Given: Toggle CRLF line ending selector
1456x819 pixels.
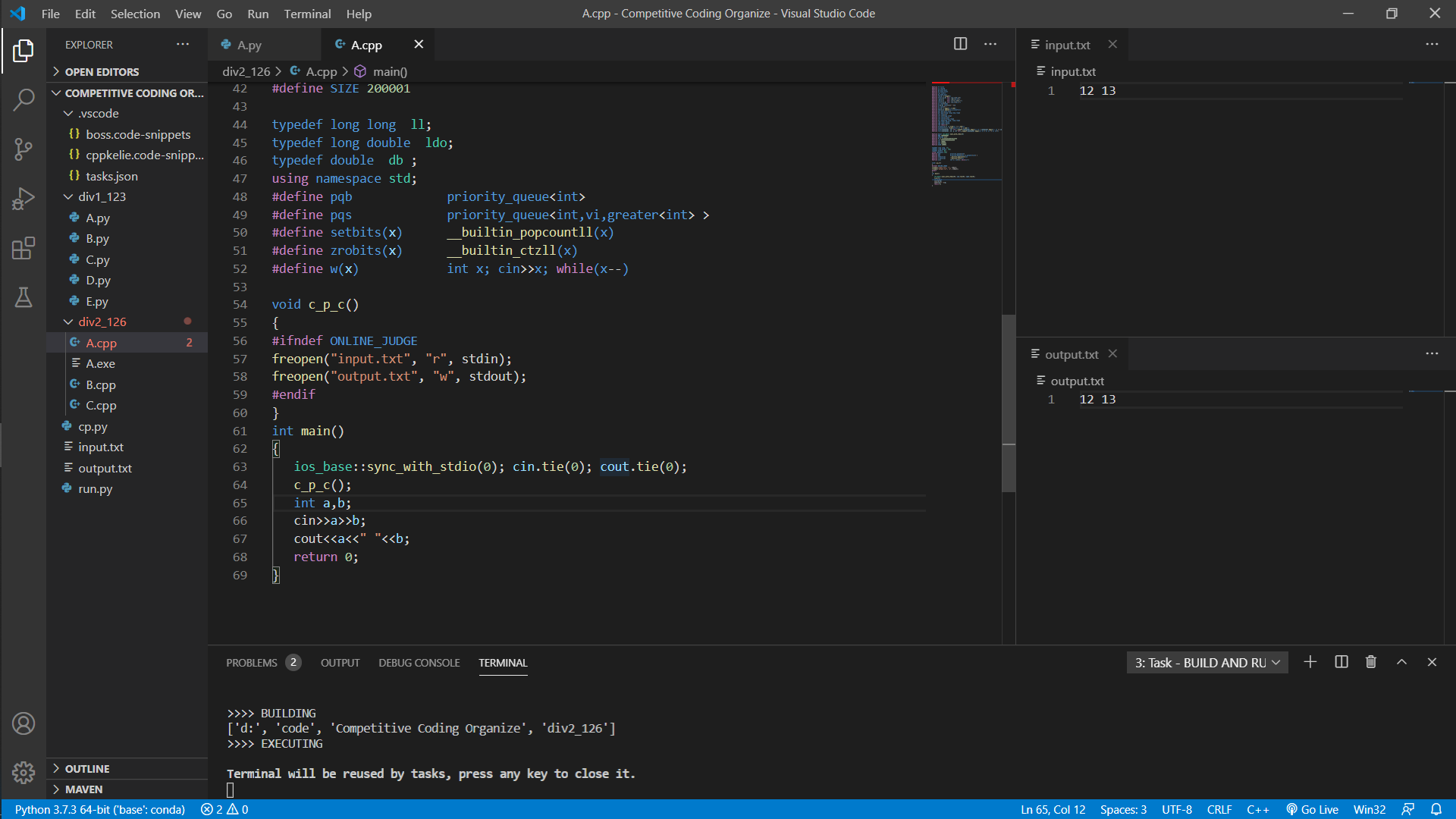Looking at the screenshot, I should (x=1219, y=809).
